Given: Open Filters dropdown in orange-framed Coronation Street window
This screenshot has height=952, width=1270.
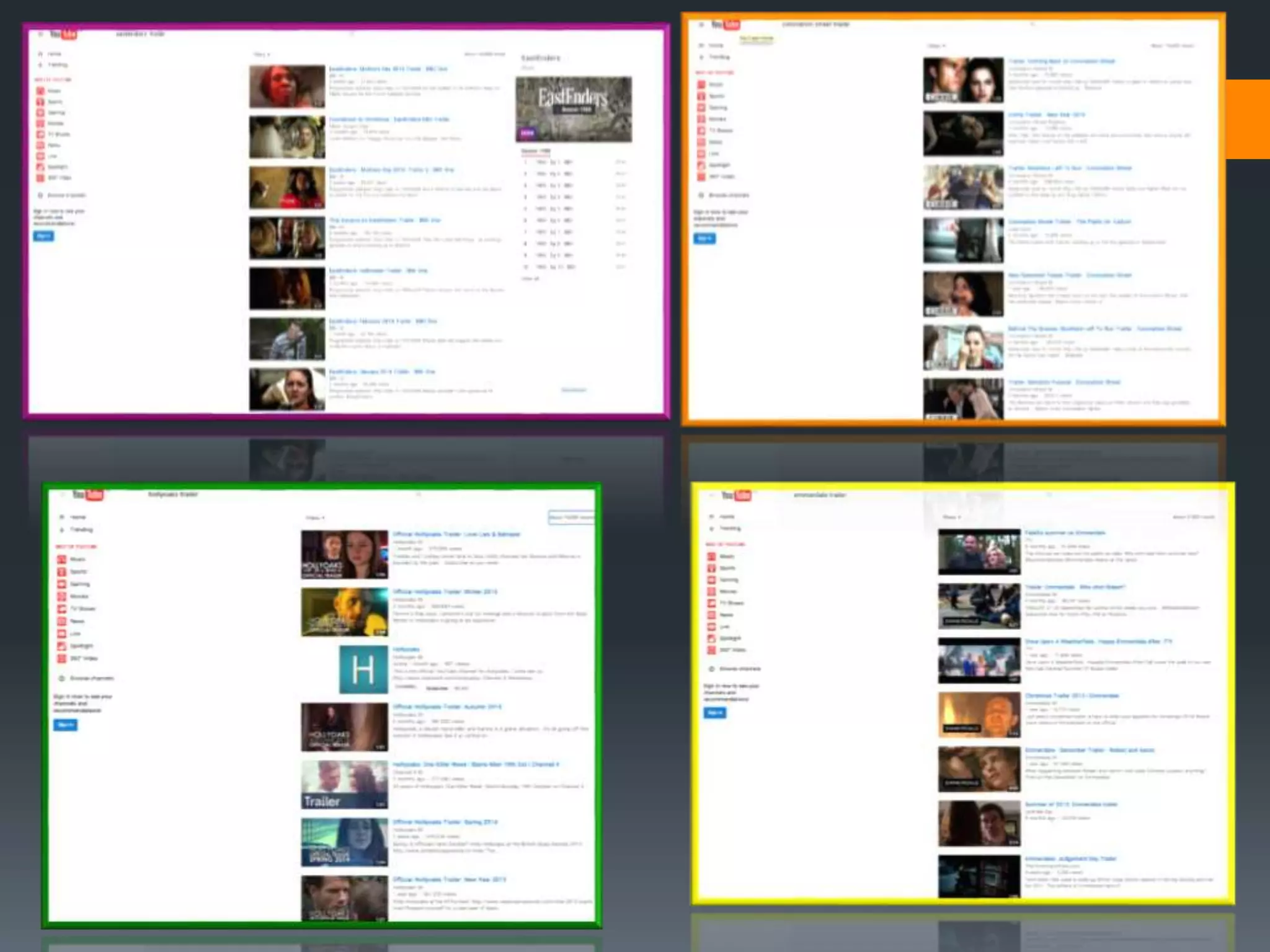Looking at the screenshot, I should [936, 46].
